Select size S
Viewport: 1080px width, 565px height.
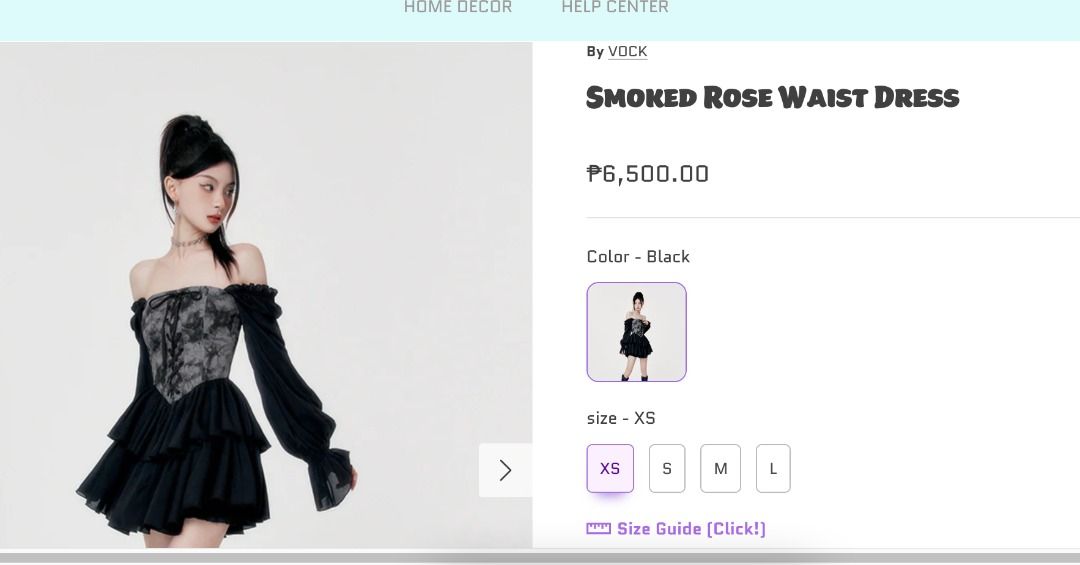pyautogui.click(x=667, y=469)
